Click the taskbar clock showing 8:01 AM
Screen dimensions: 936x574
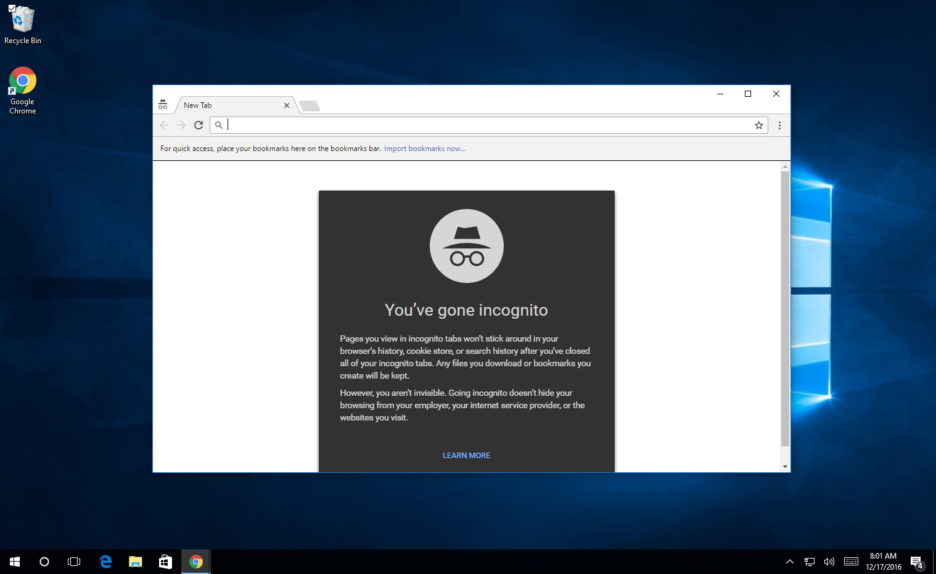[883, 561]
